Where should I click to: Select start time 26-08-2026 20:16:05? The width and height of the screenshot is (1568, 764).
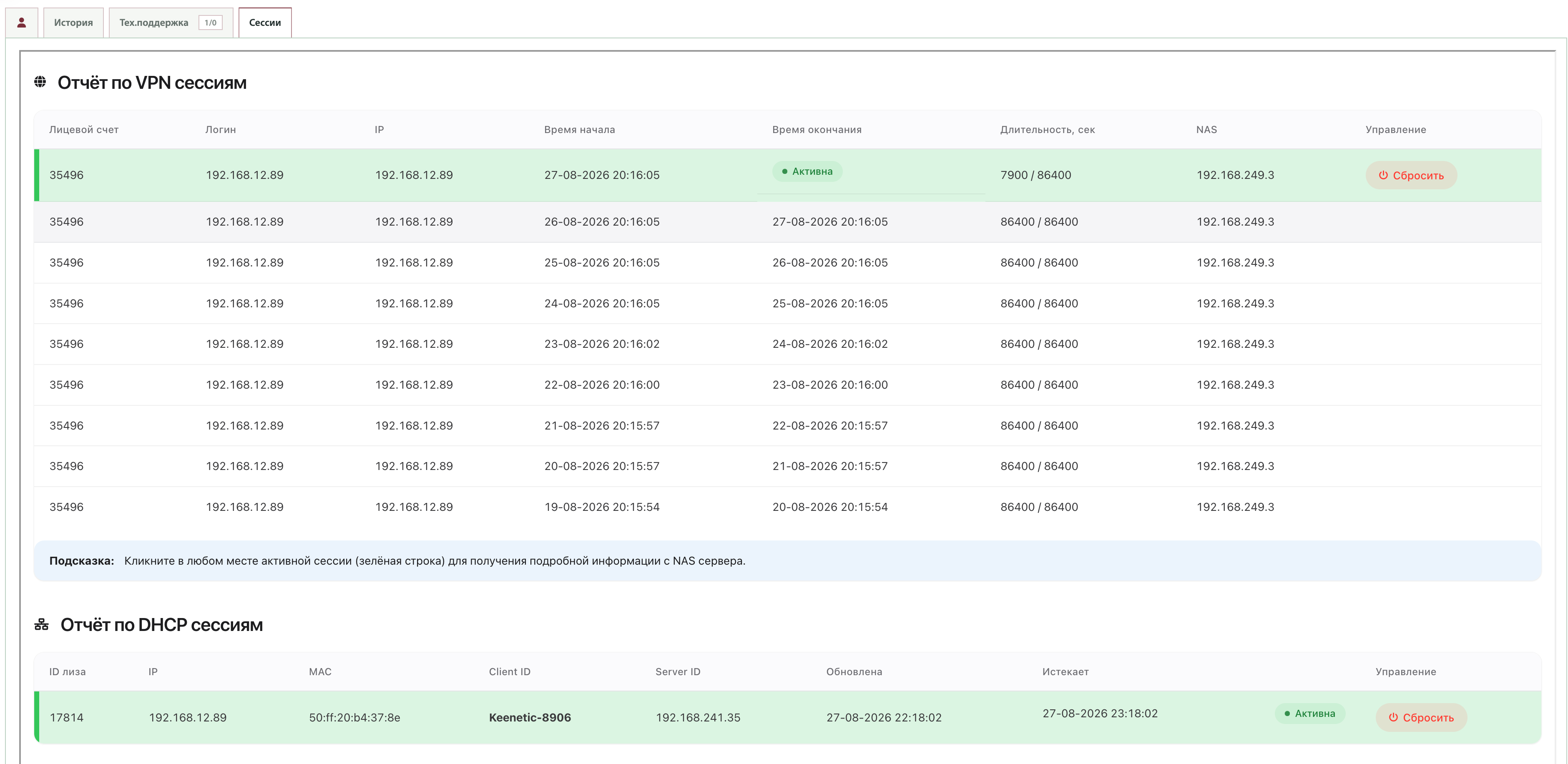[x=601, y=221]
